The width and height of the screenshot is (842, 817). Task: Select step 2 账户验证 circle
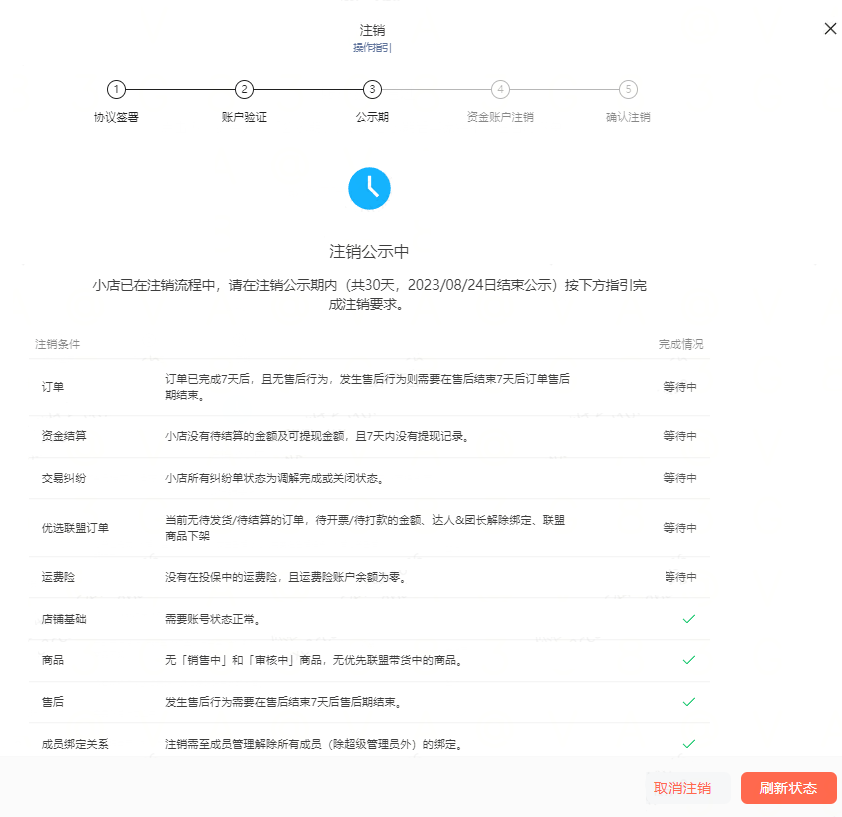(244, 89)
